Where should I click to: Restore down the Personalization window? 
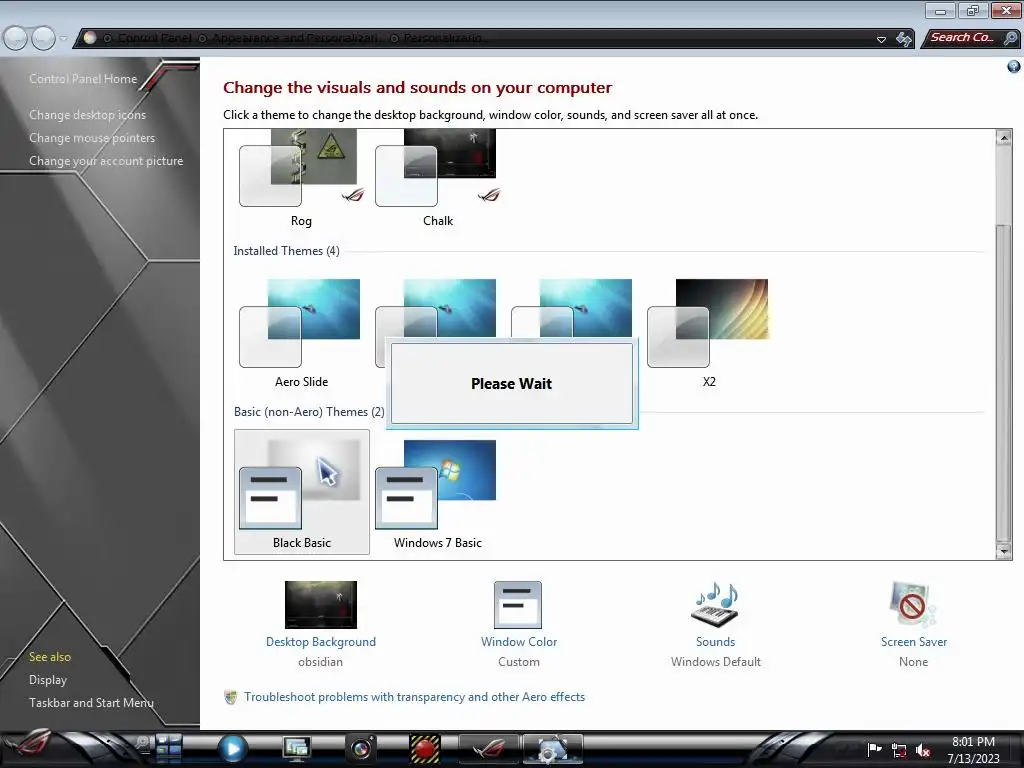[x=972, y=11]
